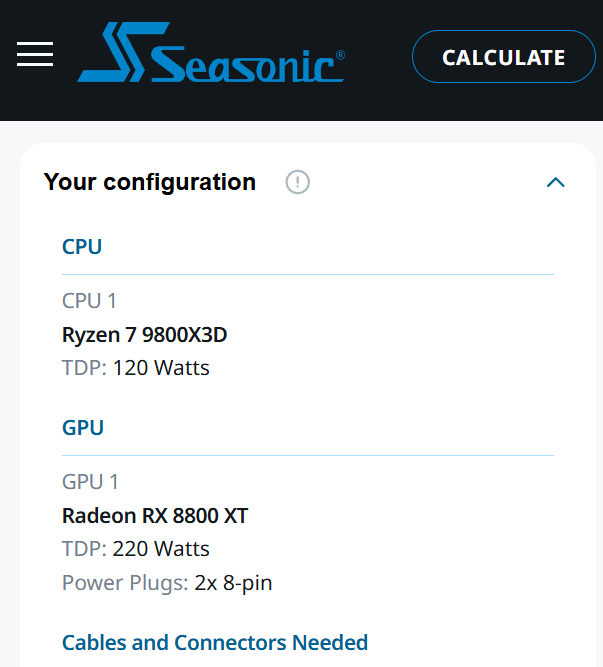Click the info icon beside Your configuration
603x667 pixels.
pyautogui.click(x=297, y=182)
